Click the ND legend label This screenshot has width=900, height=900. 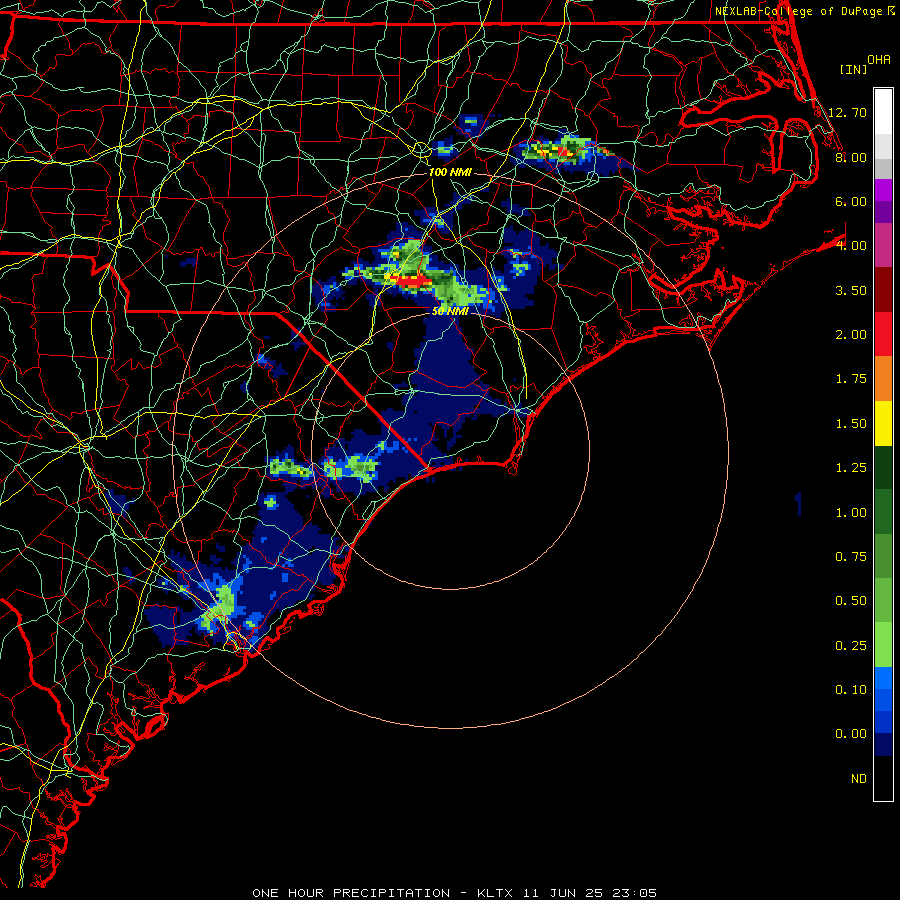click(859, 779)
